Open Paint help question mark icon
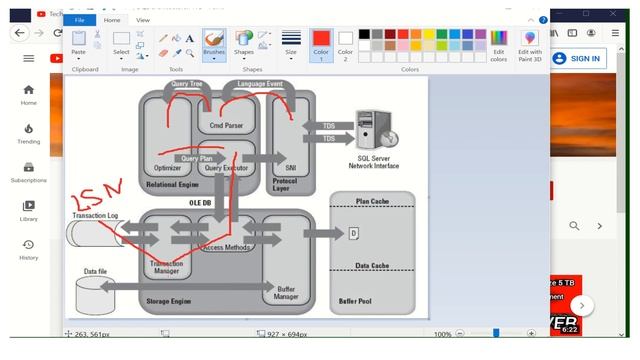Screen dimensions: 640x360 click(543, 20)
